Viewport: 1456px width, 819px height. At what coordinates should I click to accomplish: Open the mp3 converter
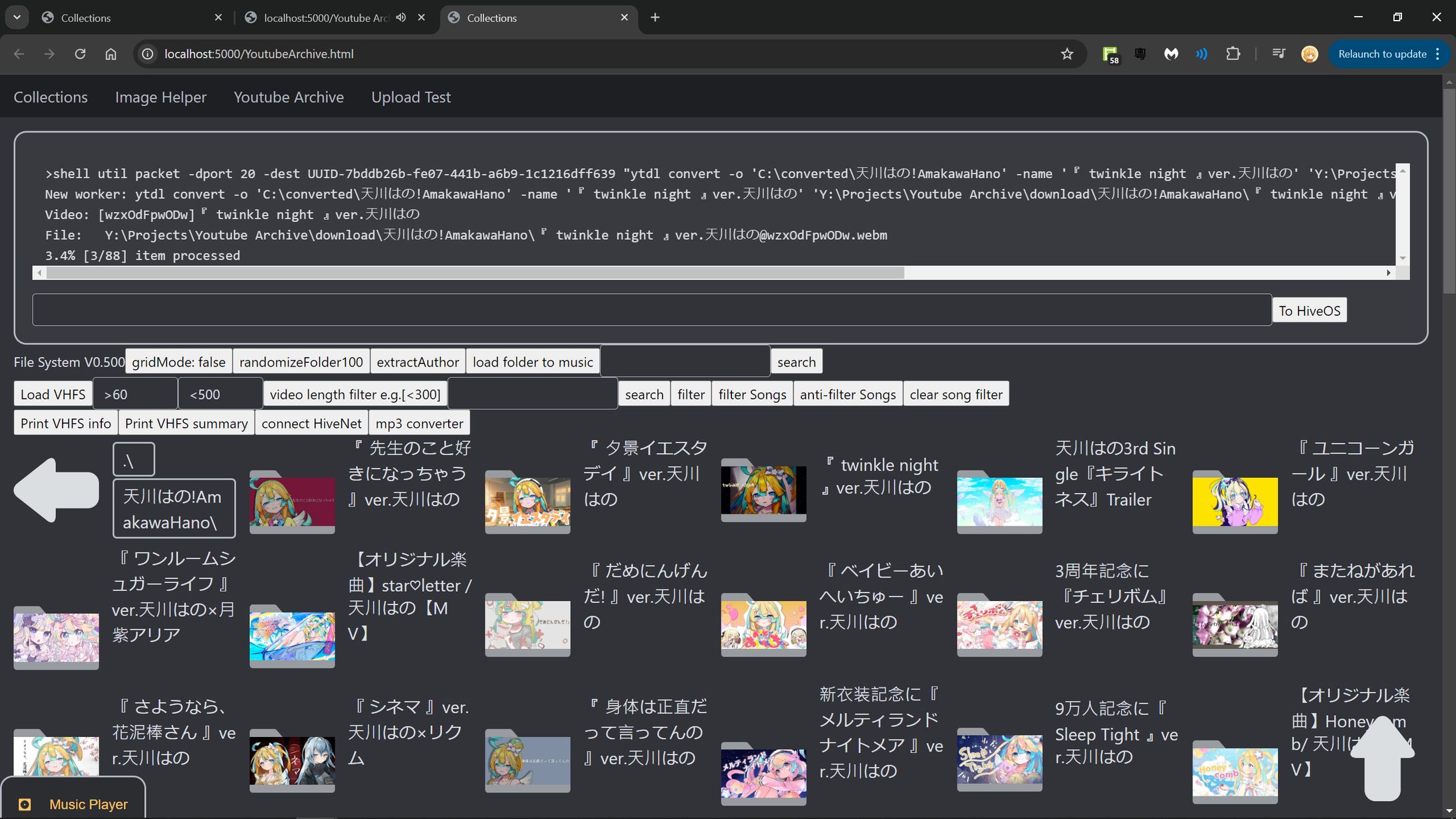[419, 422]
